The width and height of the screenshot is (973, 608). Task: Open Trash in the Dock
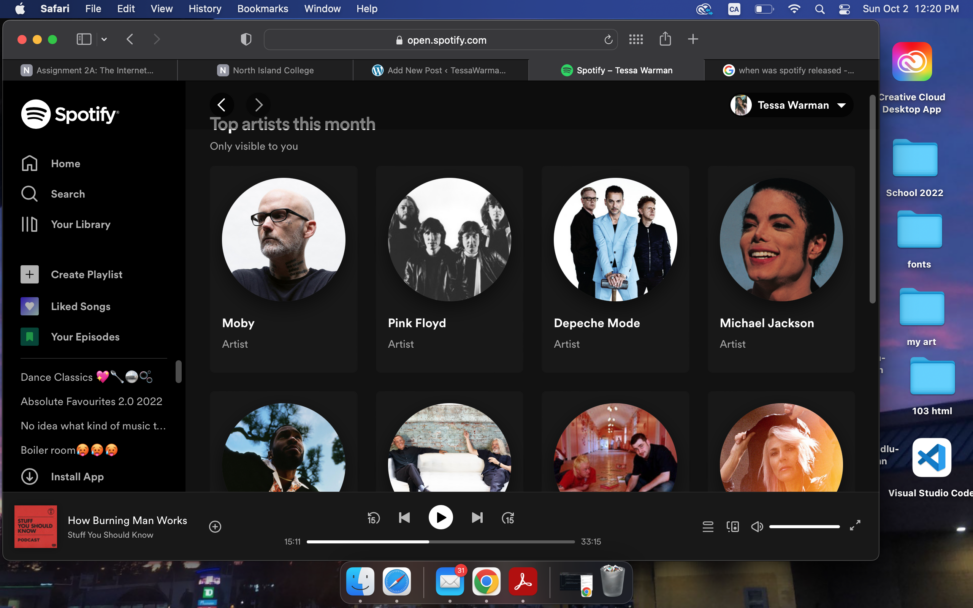pos(612,581)
